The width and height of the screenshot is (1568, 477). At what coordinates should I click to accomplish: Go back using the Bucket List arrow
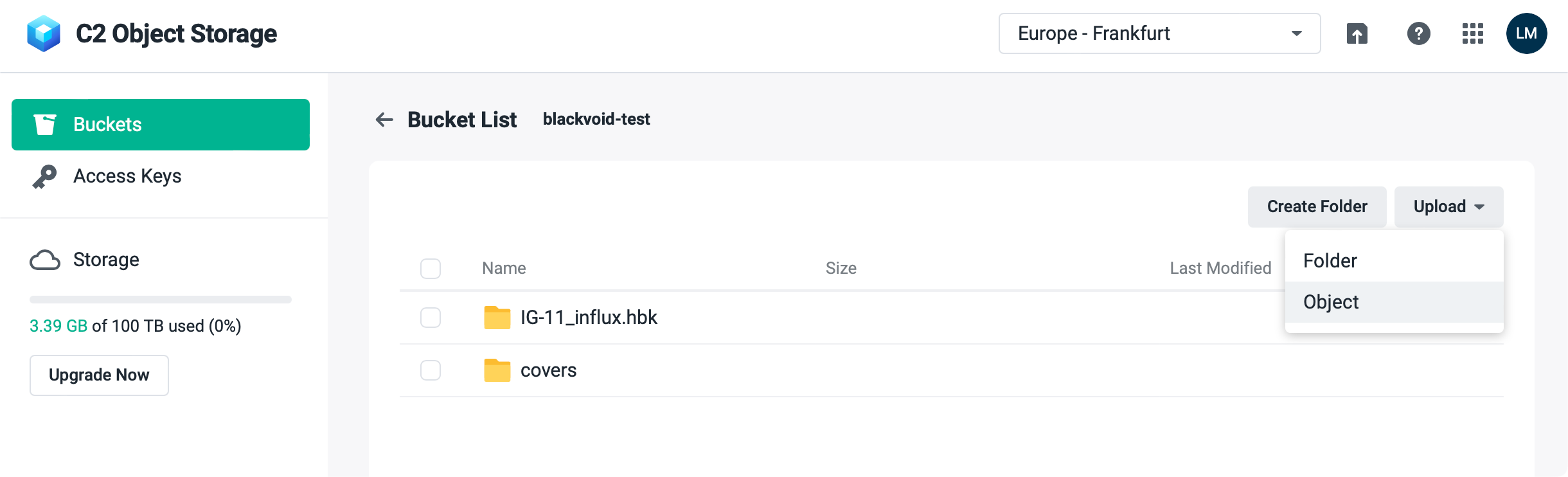tap(384, 120)
